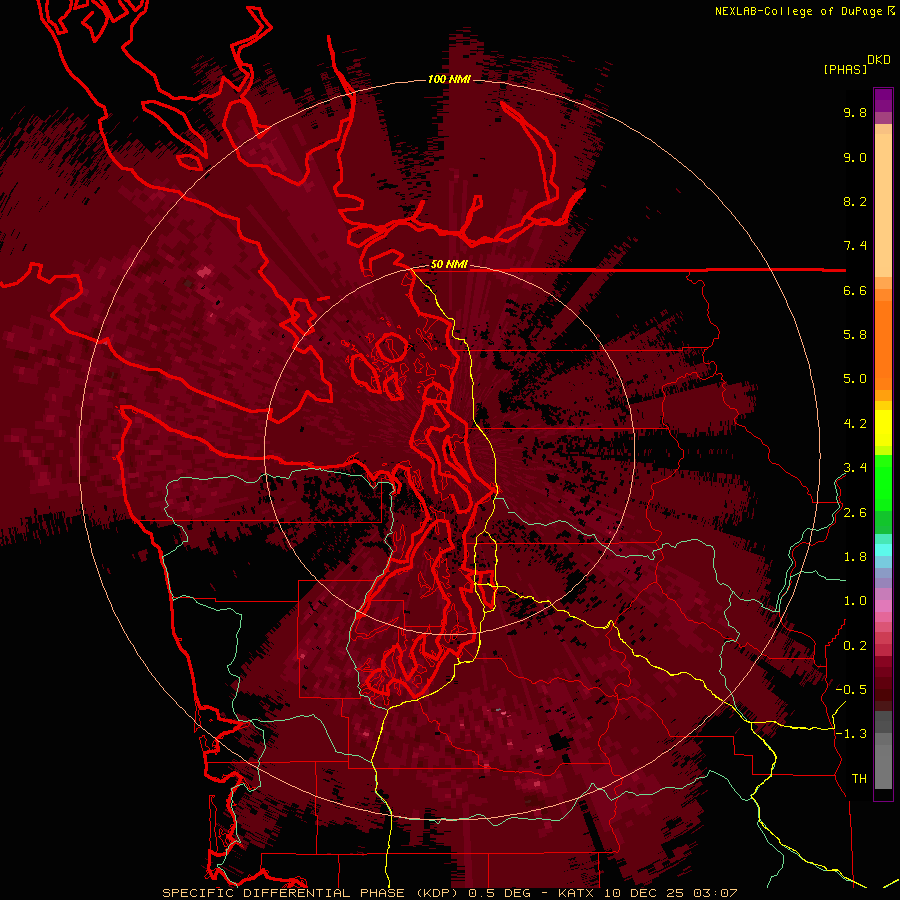Screen dimensions: 900x900
Task: Click the yellow segment of the color bar
Action: [883, 428]
